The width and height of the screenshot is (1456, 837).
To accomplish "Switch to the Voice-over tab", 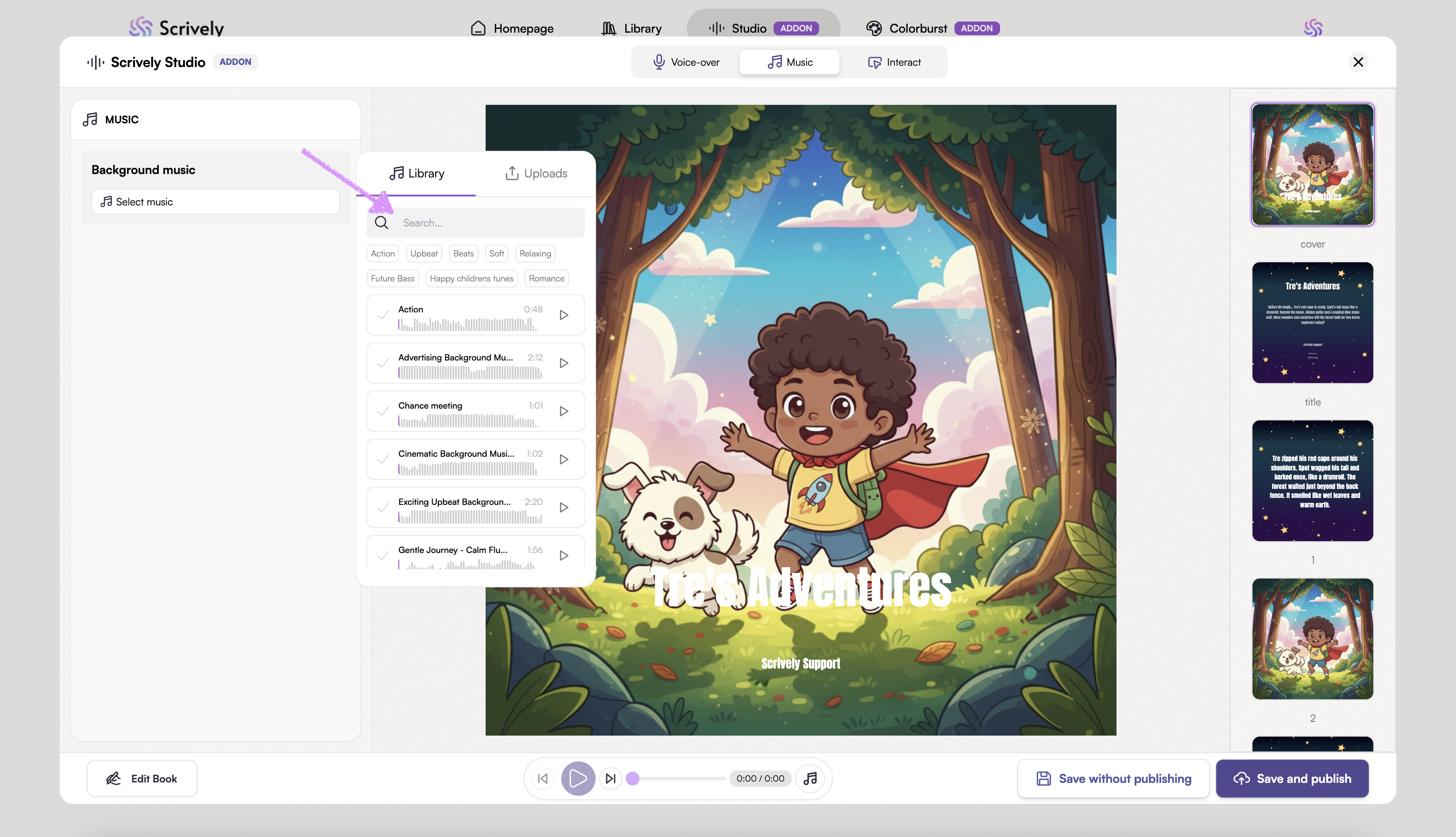I will pos(686,62).
